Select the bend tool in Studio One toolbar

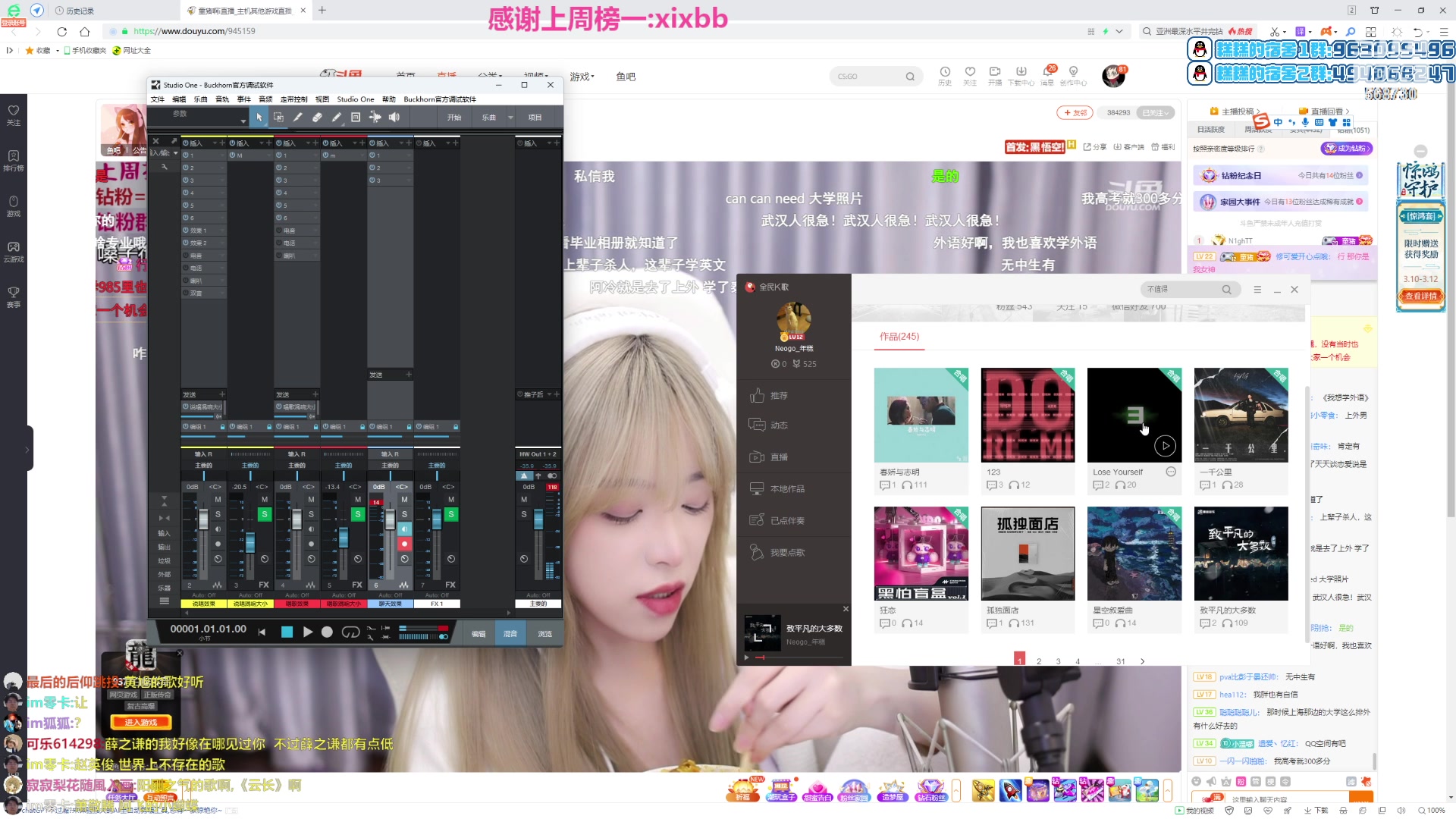[x=375, y=118]
